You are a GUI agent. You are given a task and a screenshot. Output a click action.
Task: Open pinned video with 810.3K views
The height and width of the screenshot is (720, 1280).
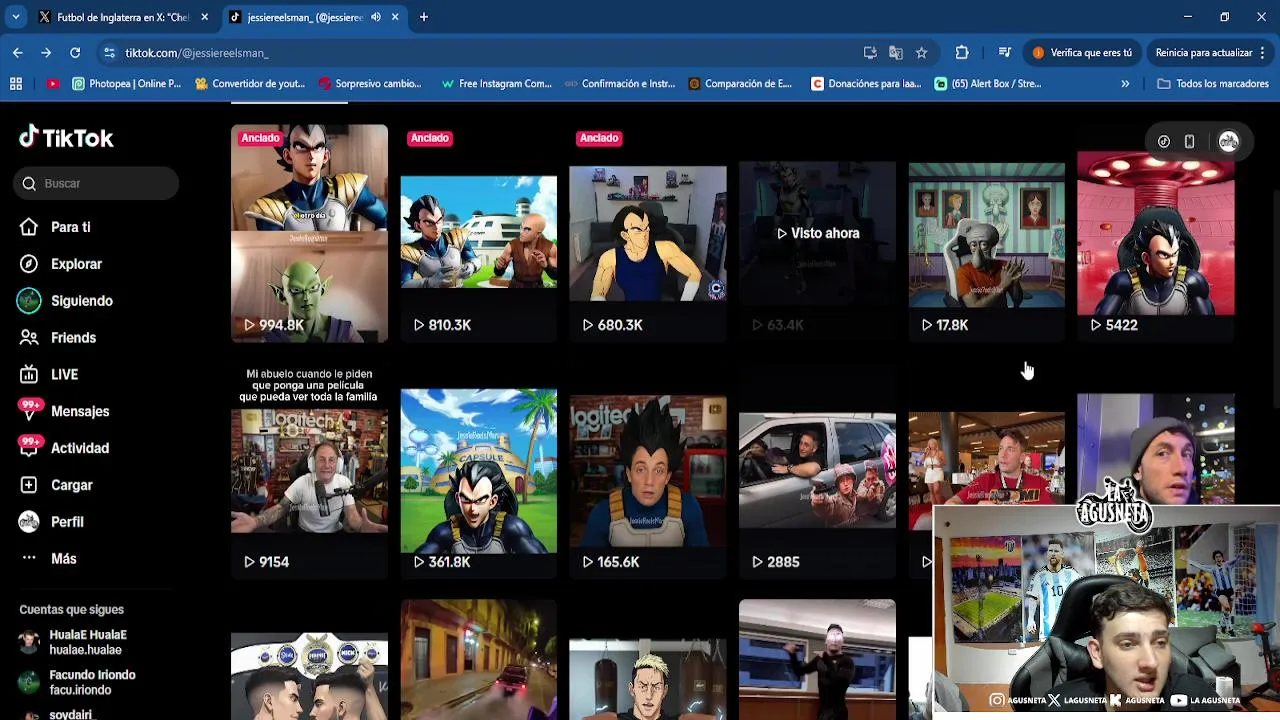(478, 234)
